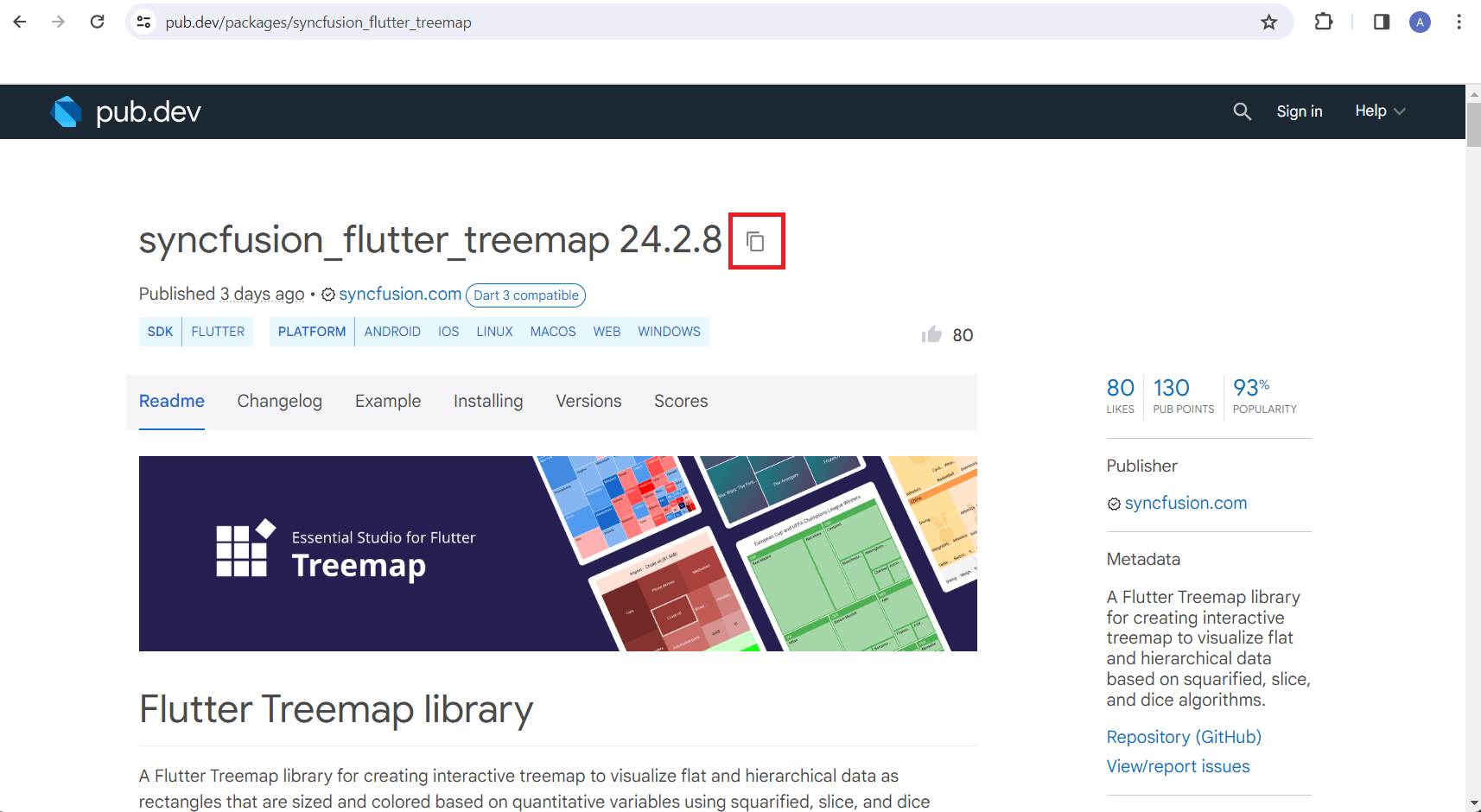The height and width of the screenshot is (812, 1481).
Task: Switch to the Changelog tab
Action: pyautogui.click(x=280, y=401)
